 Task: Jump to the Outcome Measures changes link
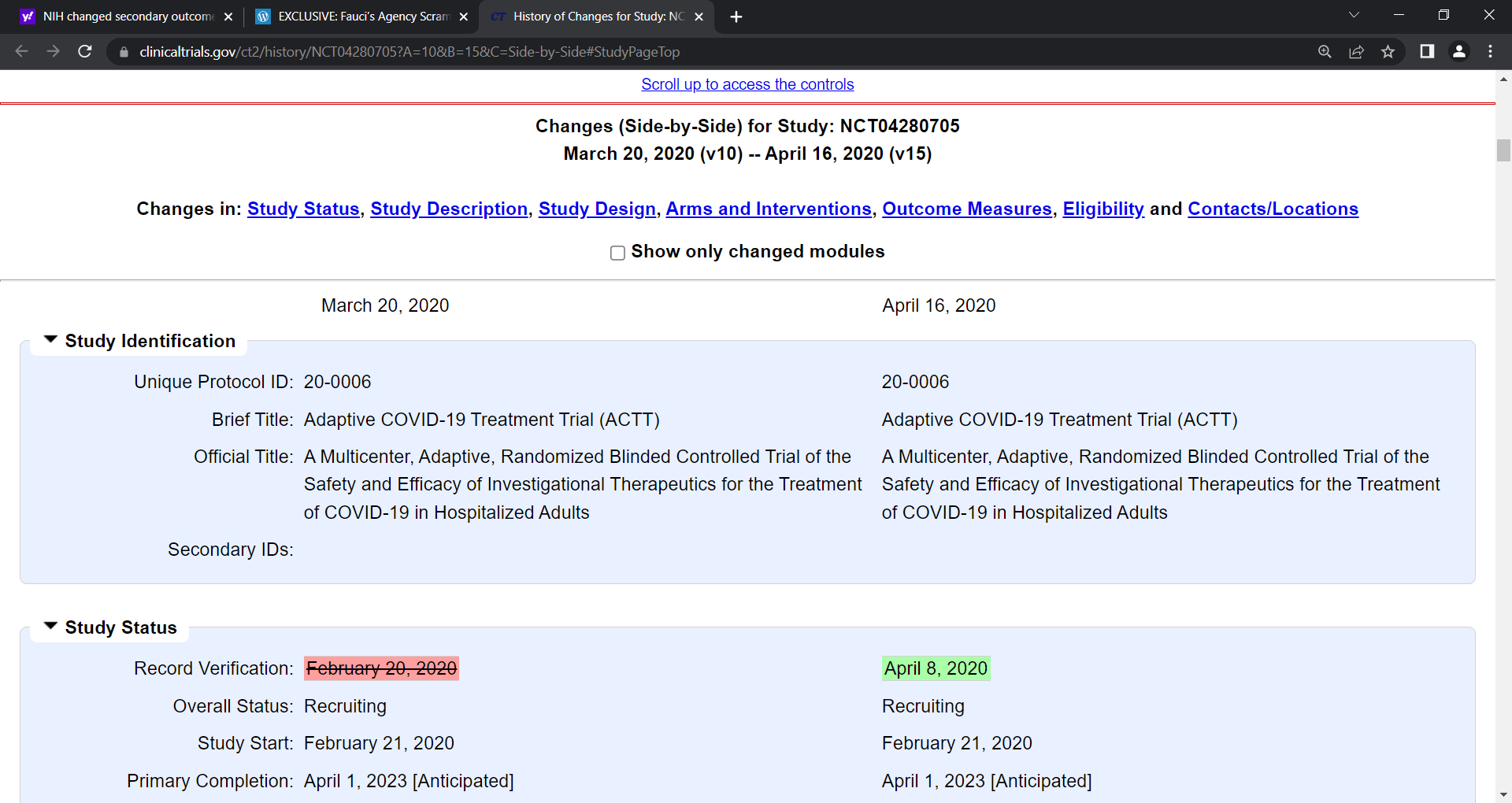(967, 209)
